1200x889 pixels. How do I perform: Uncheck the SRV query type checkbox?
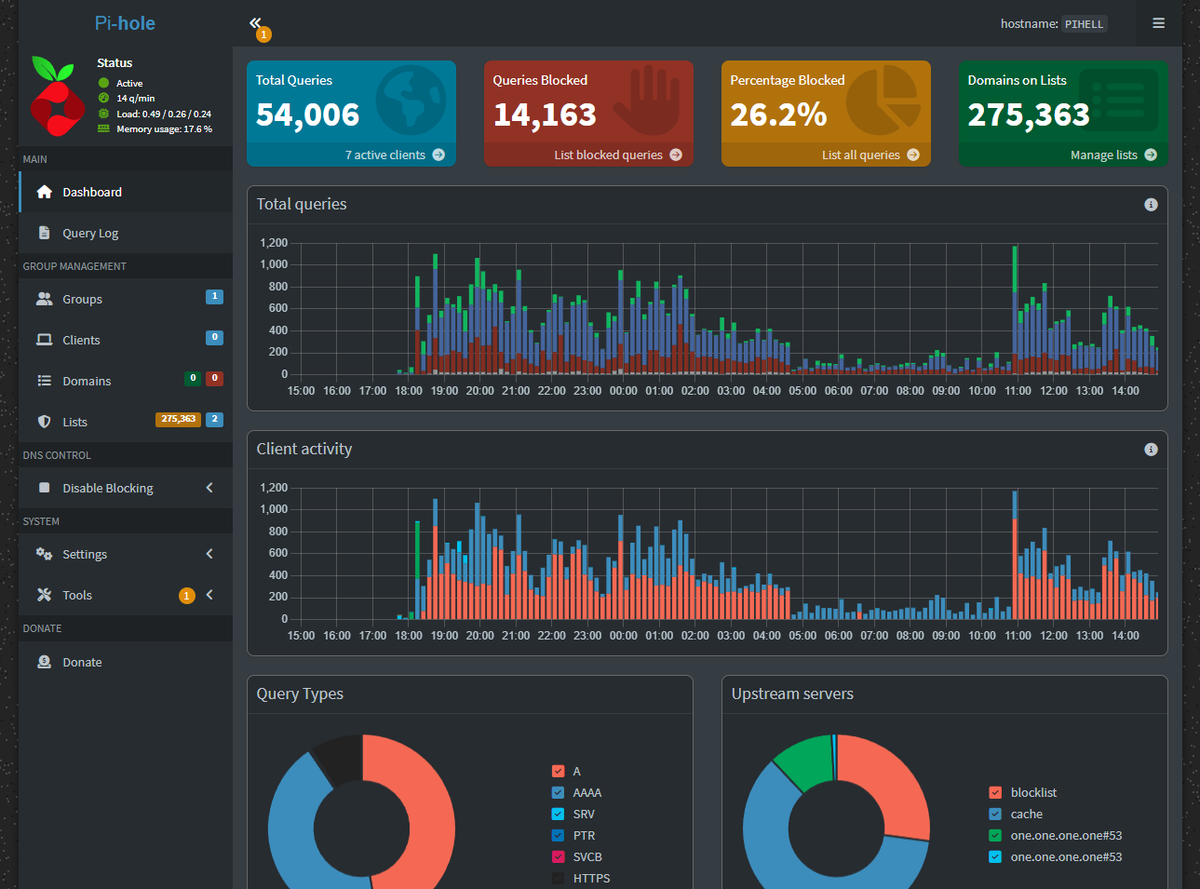click(x=559, y=814)
